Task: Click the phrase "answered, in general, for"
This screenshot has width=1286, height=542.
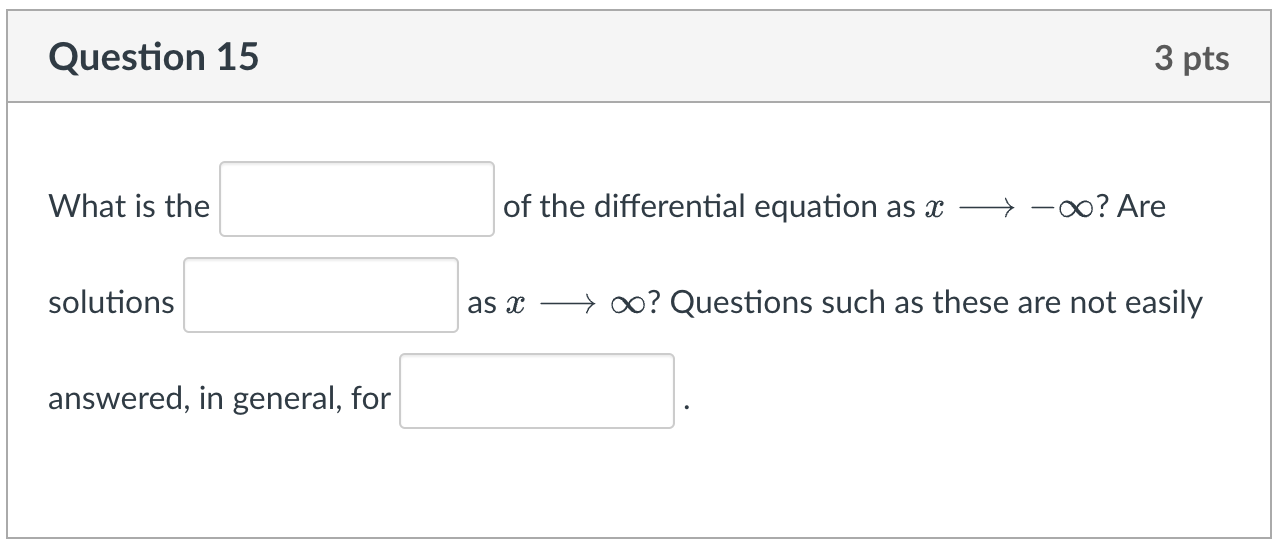Action: (219, 399)
